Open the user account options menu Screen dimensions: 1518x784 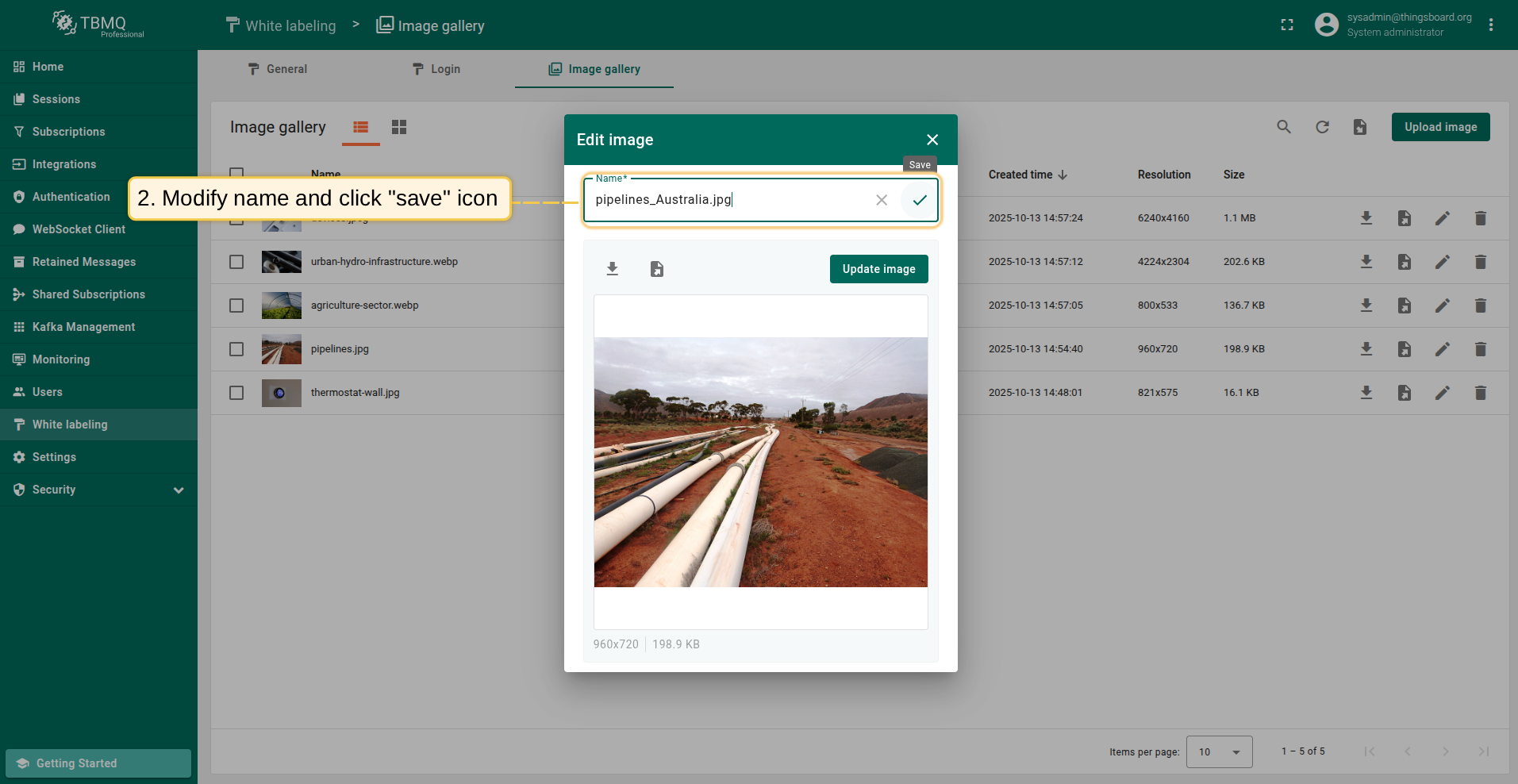(x=1490, y=25)
